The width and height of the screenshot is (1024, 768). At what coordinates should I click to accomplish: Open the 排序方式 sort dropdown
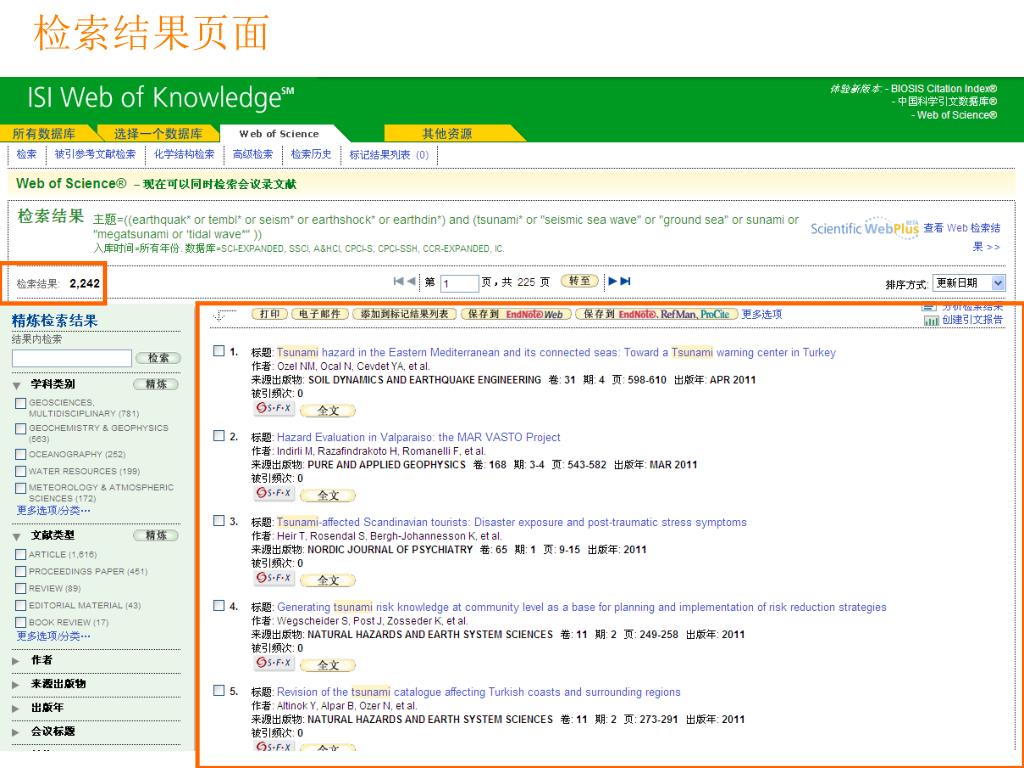click(x=968, y=283)
